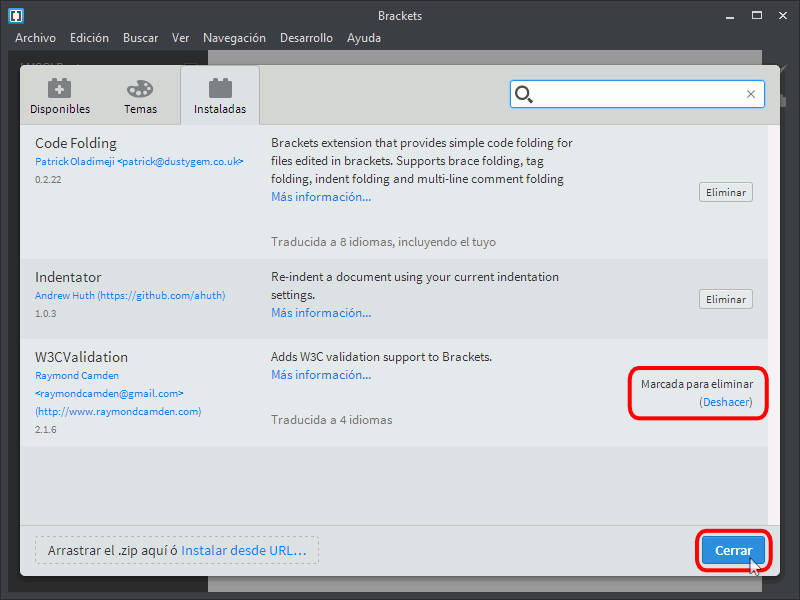Open Más información for W3CValidation
The image size is (800, 600).
pyautogui.click(x=321, y=375)
